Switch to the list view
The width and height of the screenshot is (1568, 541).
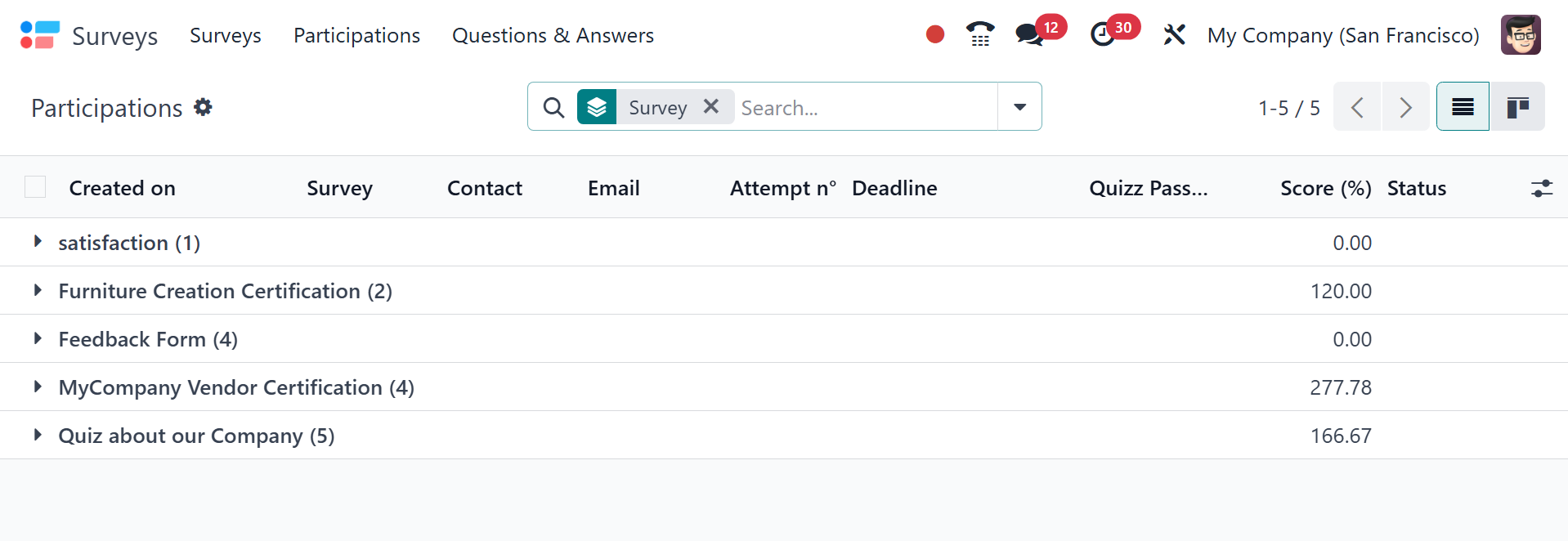click(1463, 107)
